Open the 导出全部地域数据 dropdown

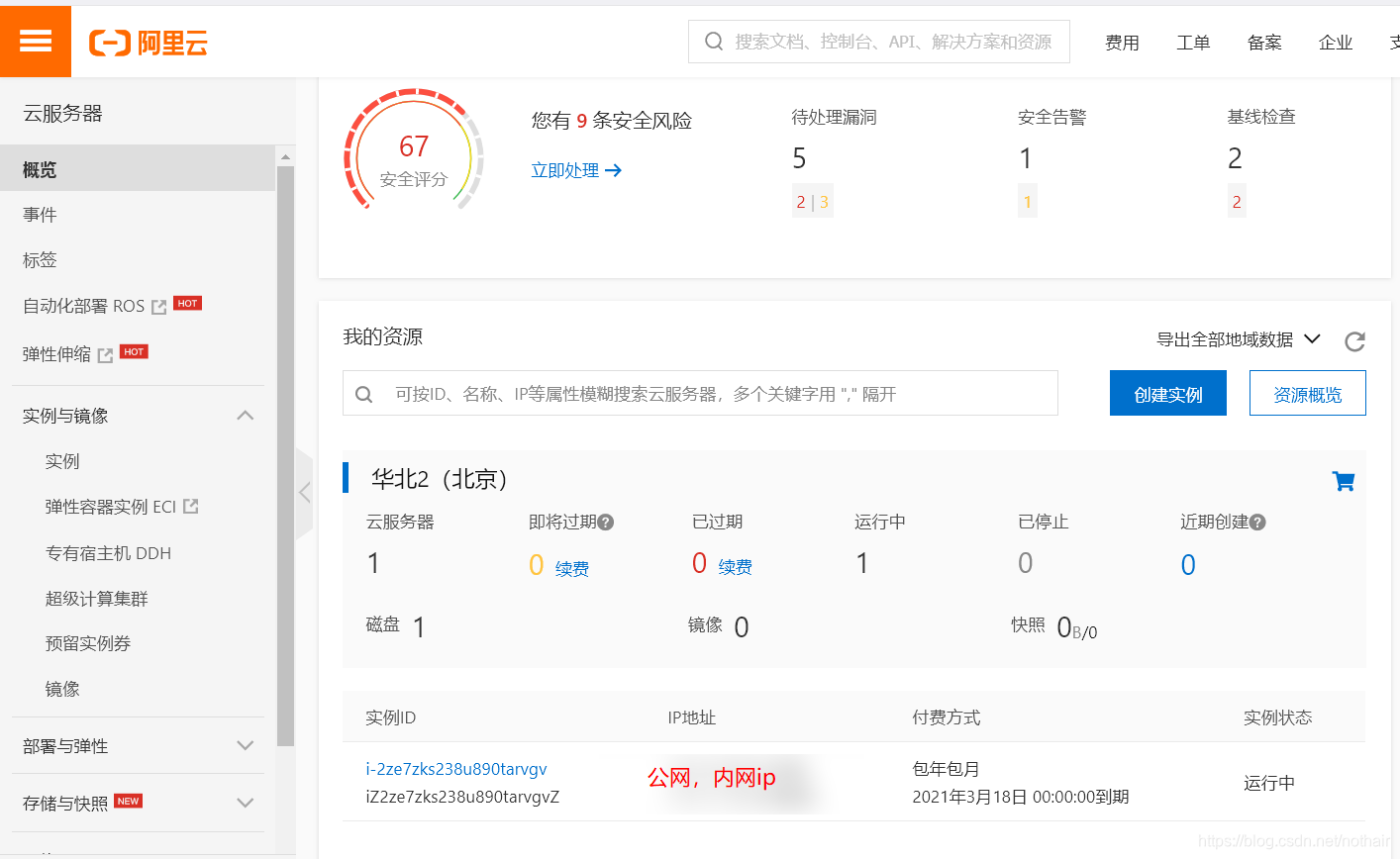click(1239, 339)
